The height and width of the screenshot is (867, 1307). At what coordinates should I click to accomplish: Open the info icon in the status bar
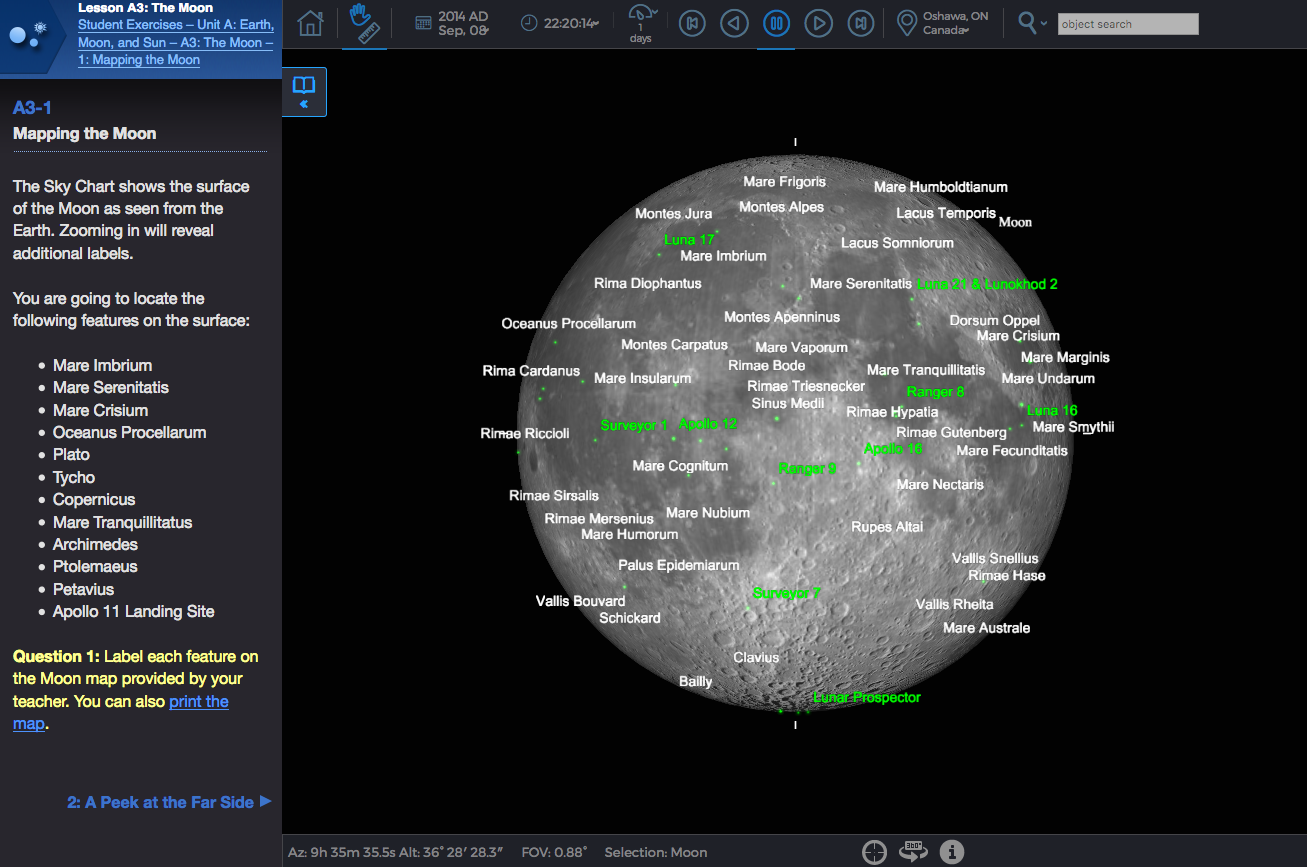pyautogui.click(x=952, y=852)
